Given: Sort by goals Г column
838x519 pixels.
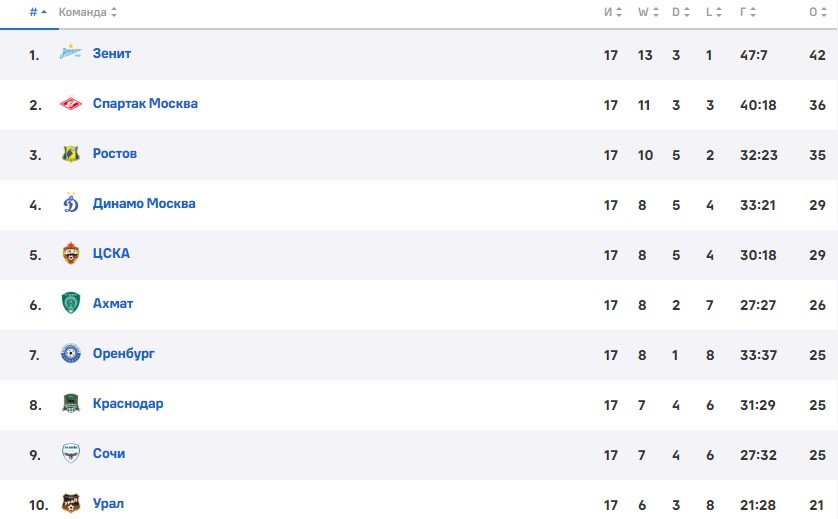Looking at the screenshot, I should coord(748,12).
